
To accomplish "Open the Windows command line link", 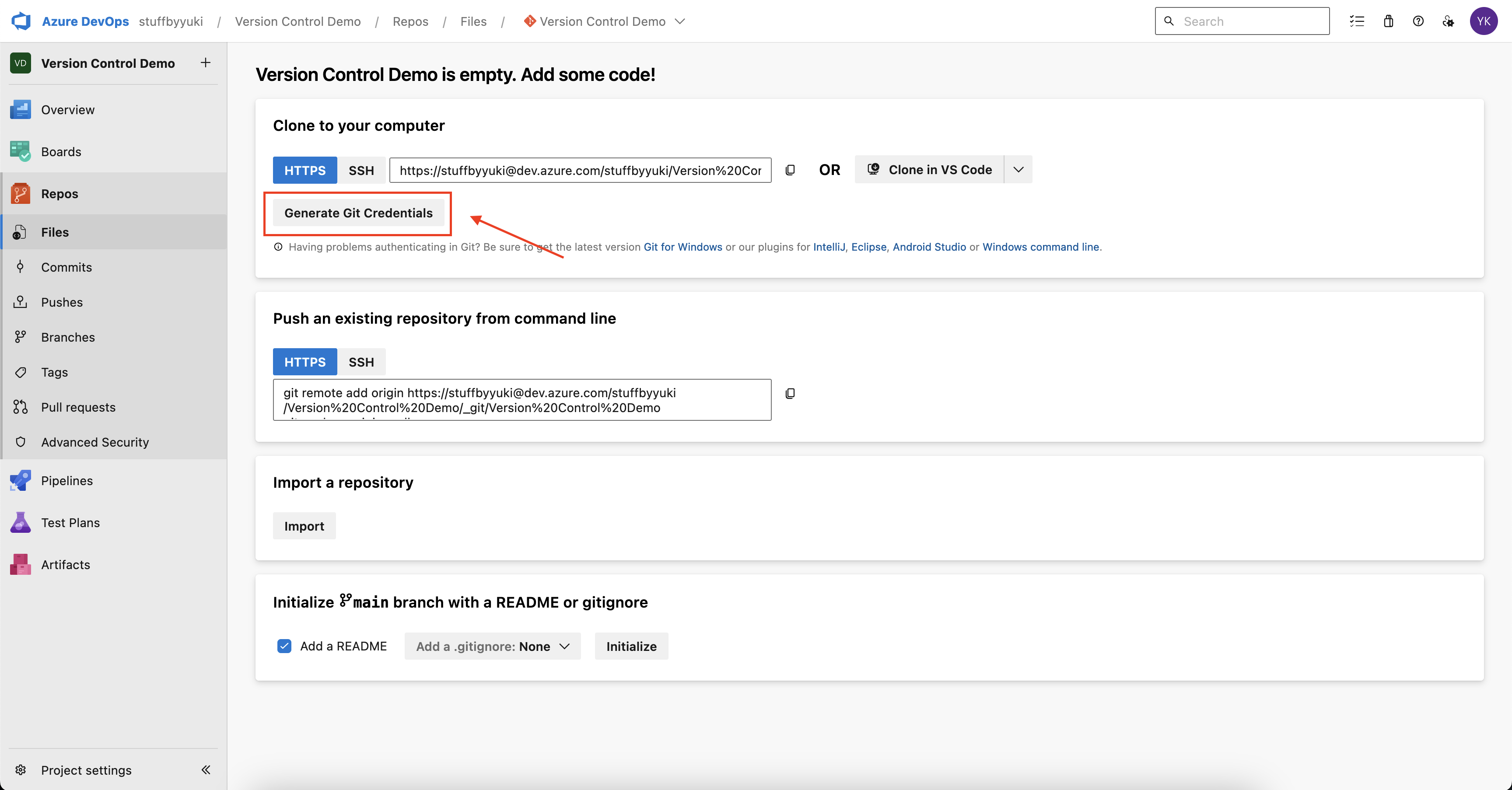I will coord(1041,247).
